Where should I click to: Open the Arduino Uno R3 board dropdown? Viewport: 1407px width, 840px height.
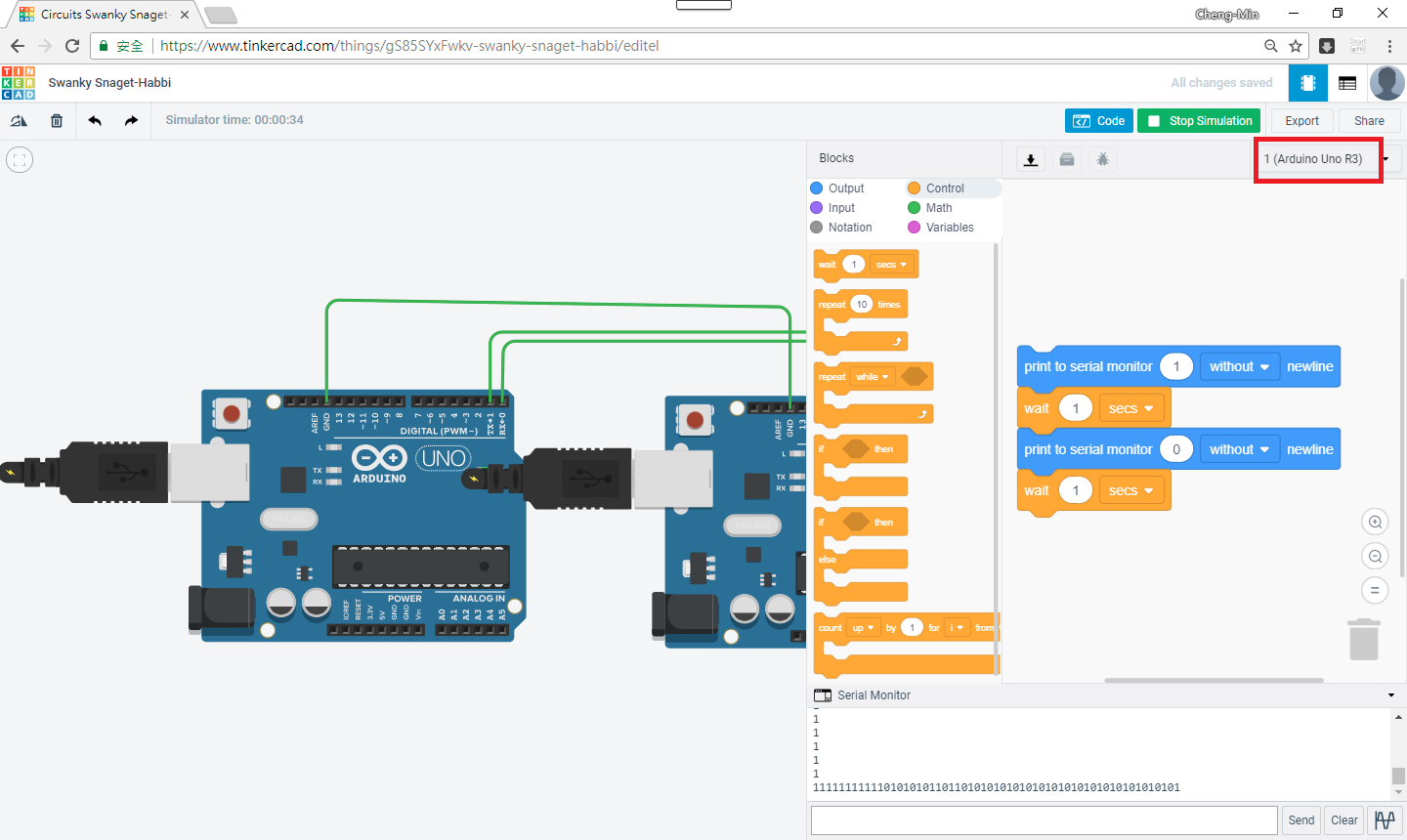[1318, 158]
